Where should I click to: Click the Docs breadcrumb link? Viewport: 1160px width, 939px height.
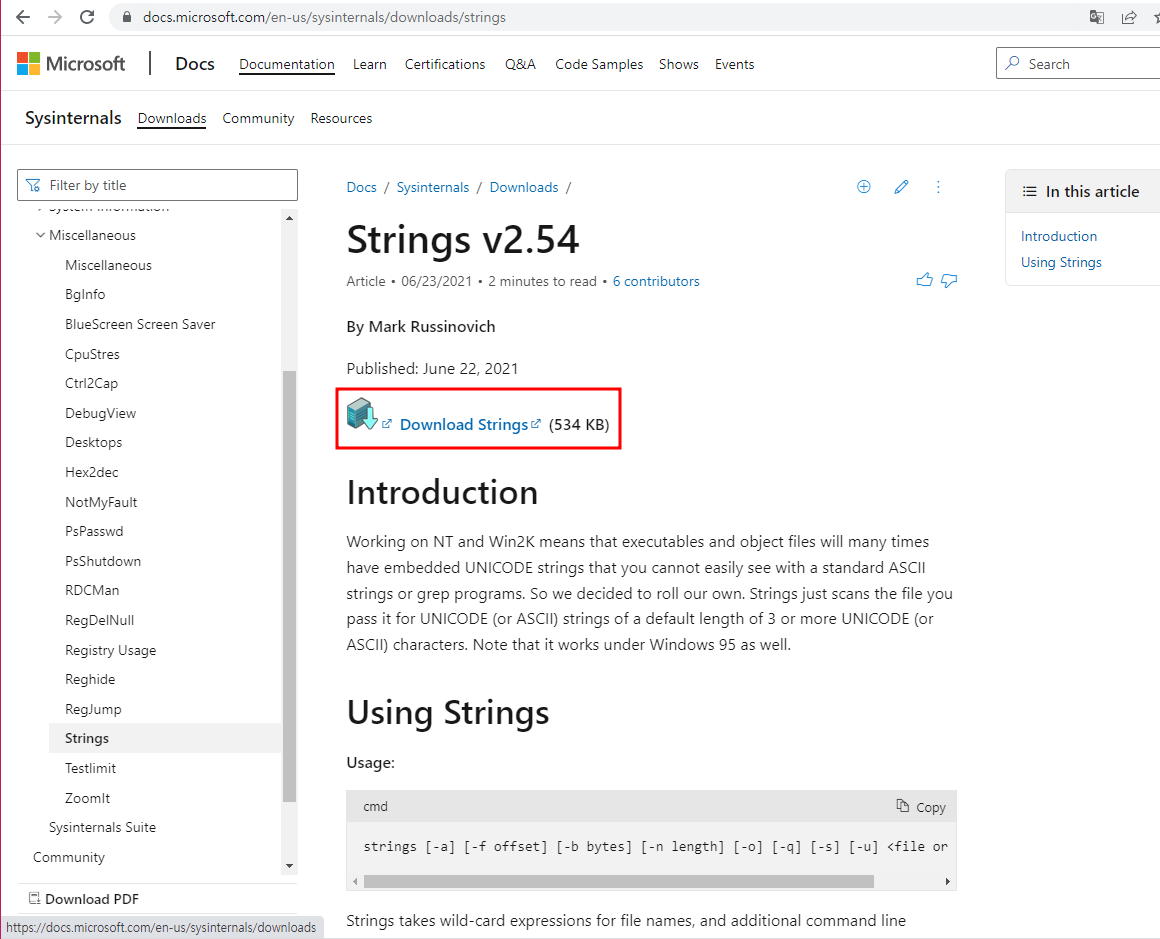point(361,187)
